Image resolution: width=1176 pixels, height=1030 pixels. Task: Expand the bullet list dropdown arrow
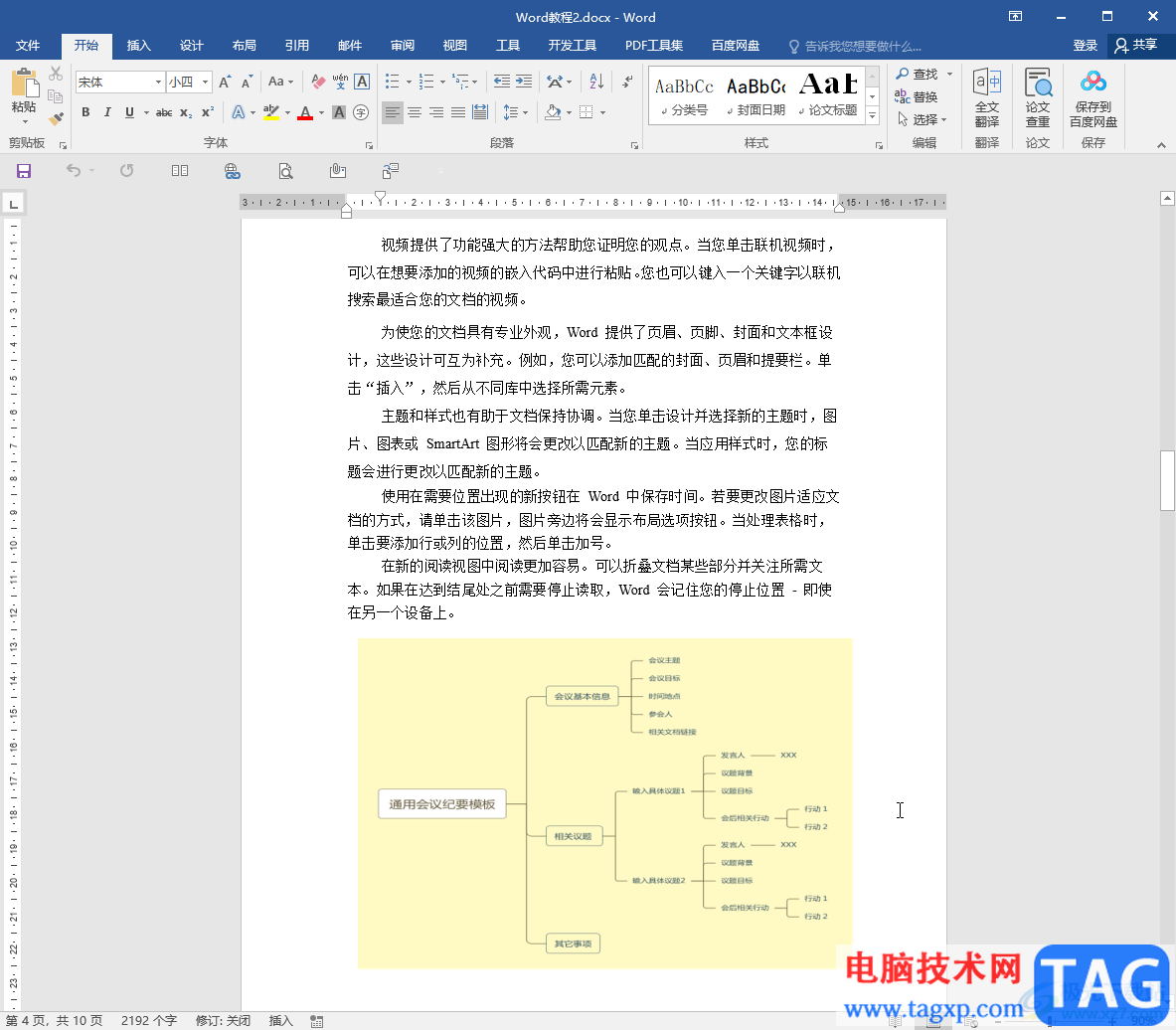(x=409, y=83)
